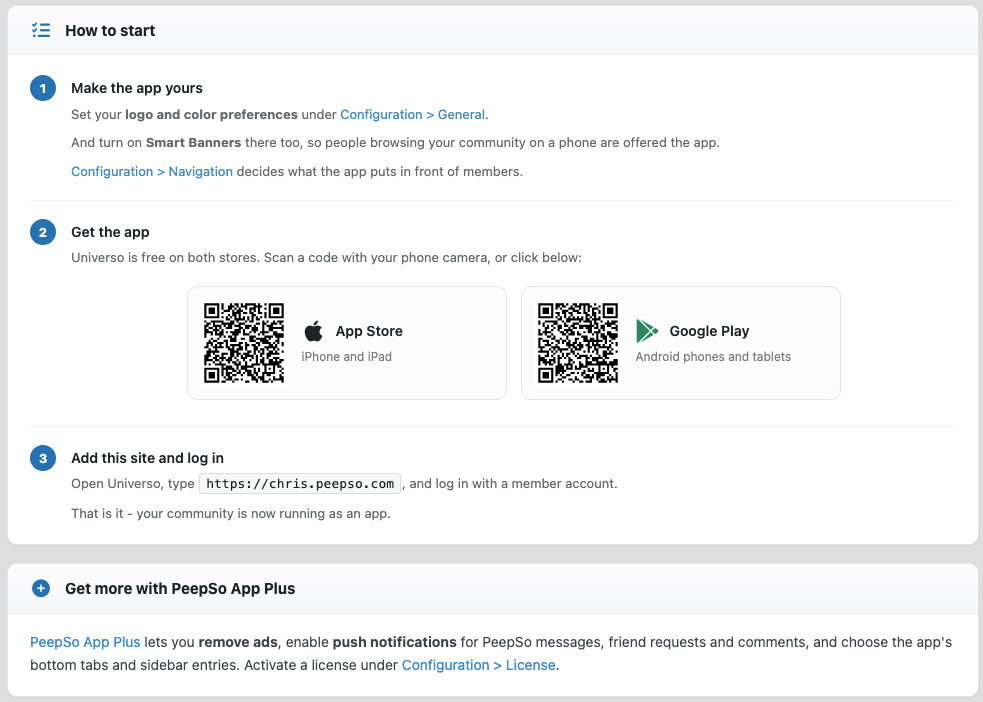Click the iPhone and iPad subtitle
The width and height of the screenshot is (983, 702).
click(346, 357)
